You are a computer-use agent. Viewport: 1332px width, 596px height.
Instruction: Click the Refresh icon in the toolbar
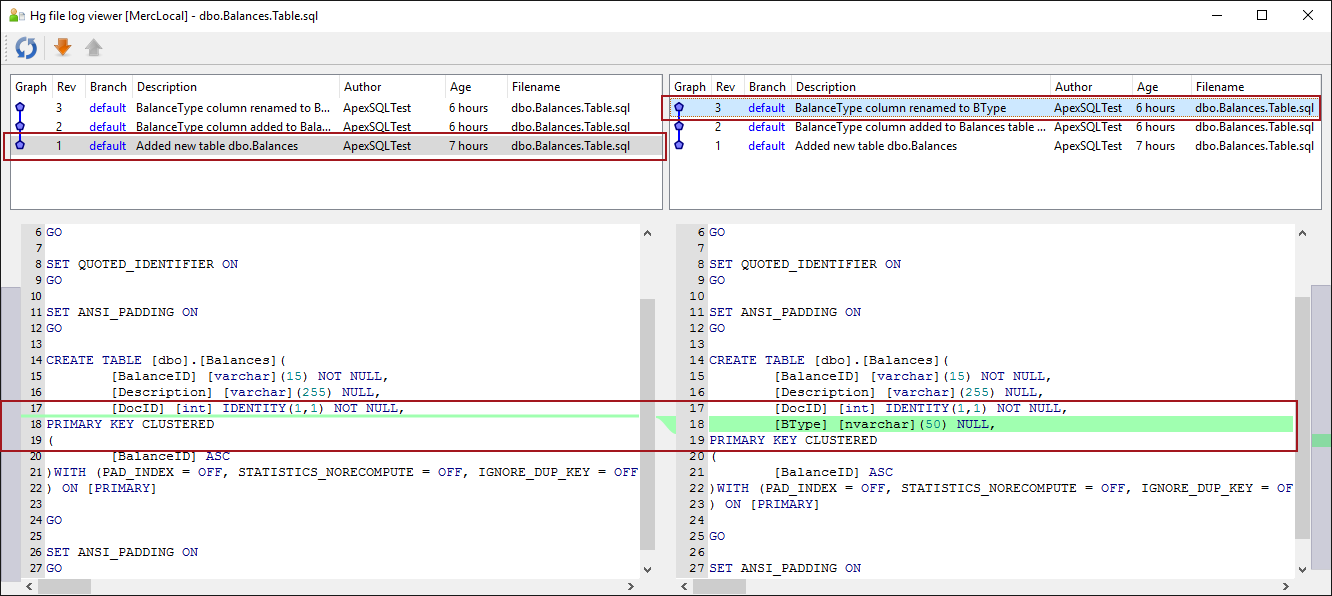pos(26,47)
